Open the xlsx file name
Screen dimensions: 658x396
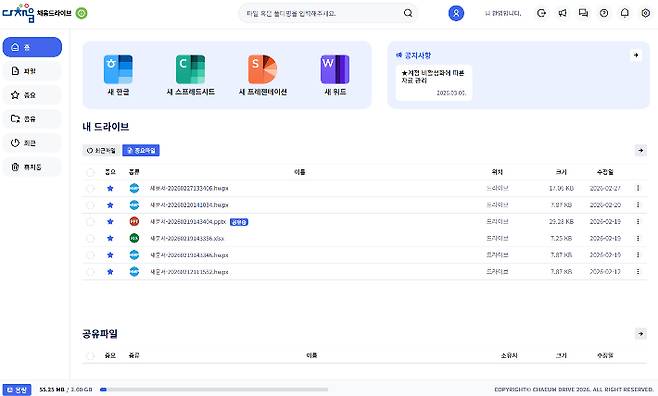click(187, 238)
